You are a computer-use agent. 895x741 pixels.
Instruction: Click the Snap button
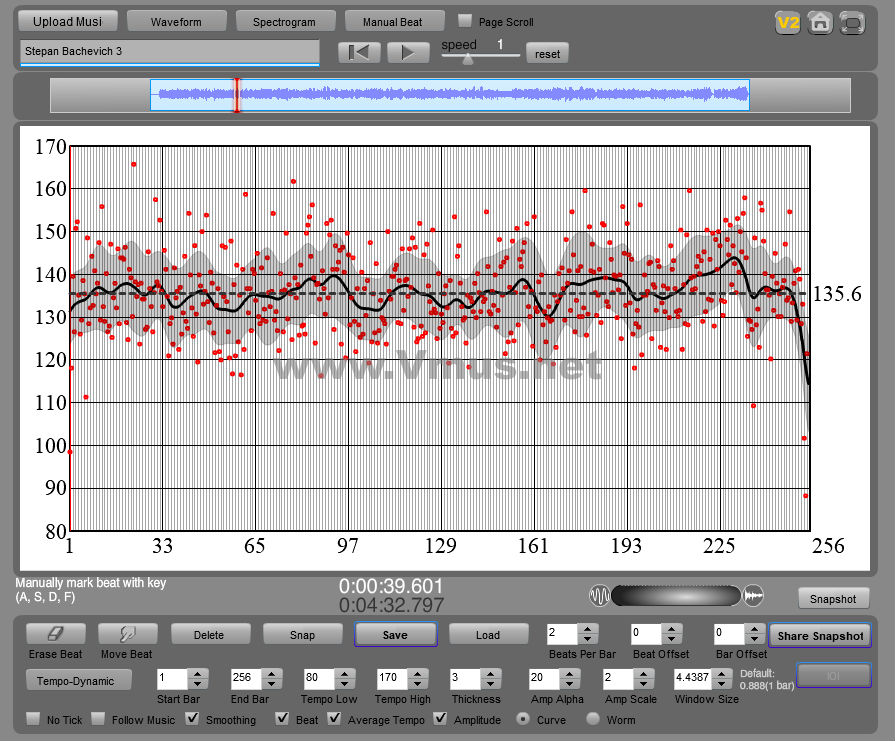click(302, 634)
